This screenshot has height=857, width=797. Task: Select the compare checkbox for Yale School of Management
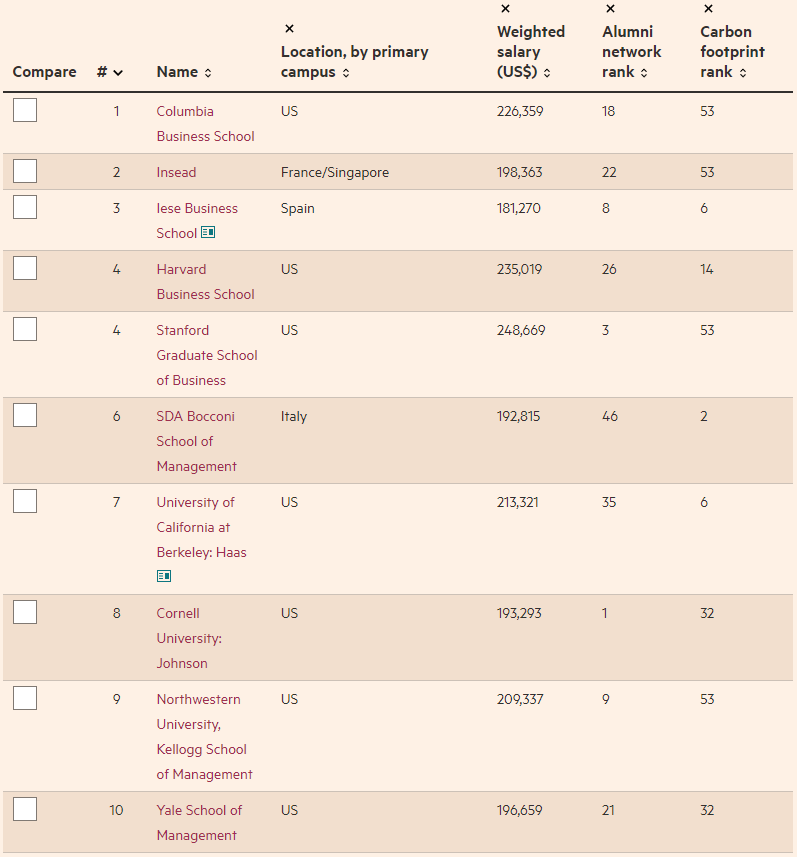(25, 809)
